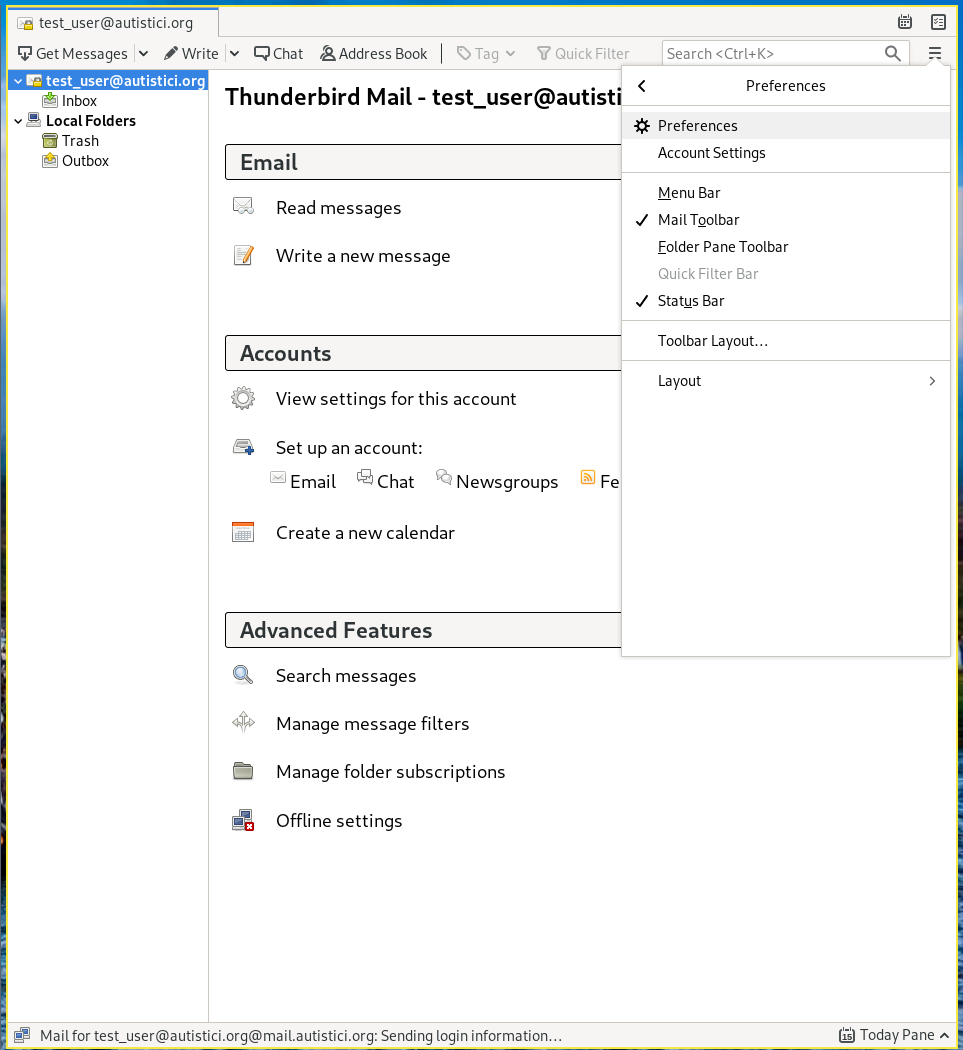The image size is (963, 1050).
Task: Toggle the Status Bar option off
Action: 690,301
